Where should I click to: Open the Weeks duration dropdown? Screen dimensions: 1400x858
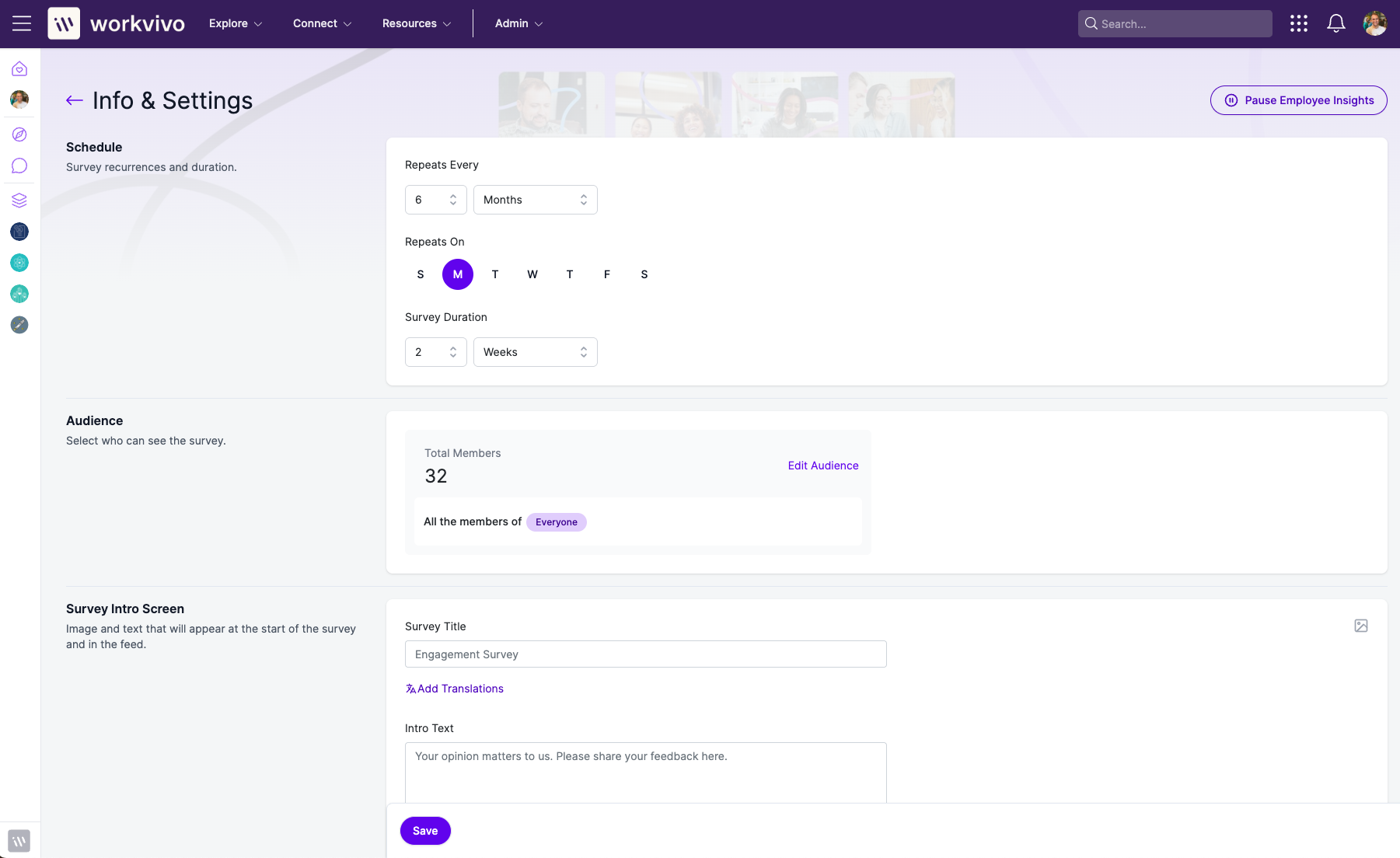pos(535,352)
